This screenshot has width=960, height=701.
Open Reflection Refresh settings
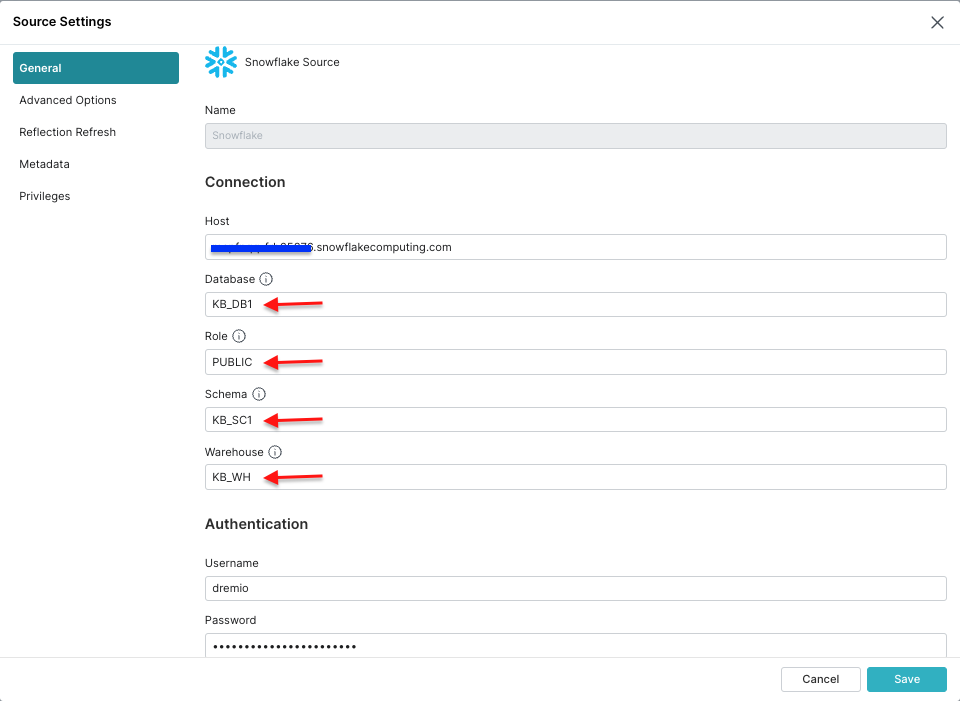point(67,132)
